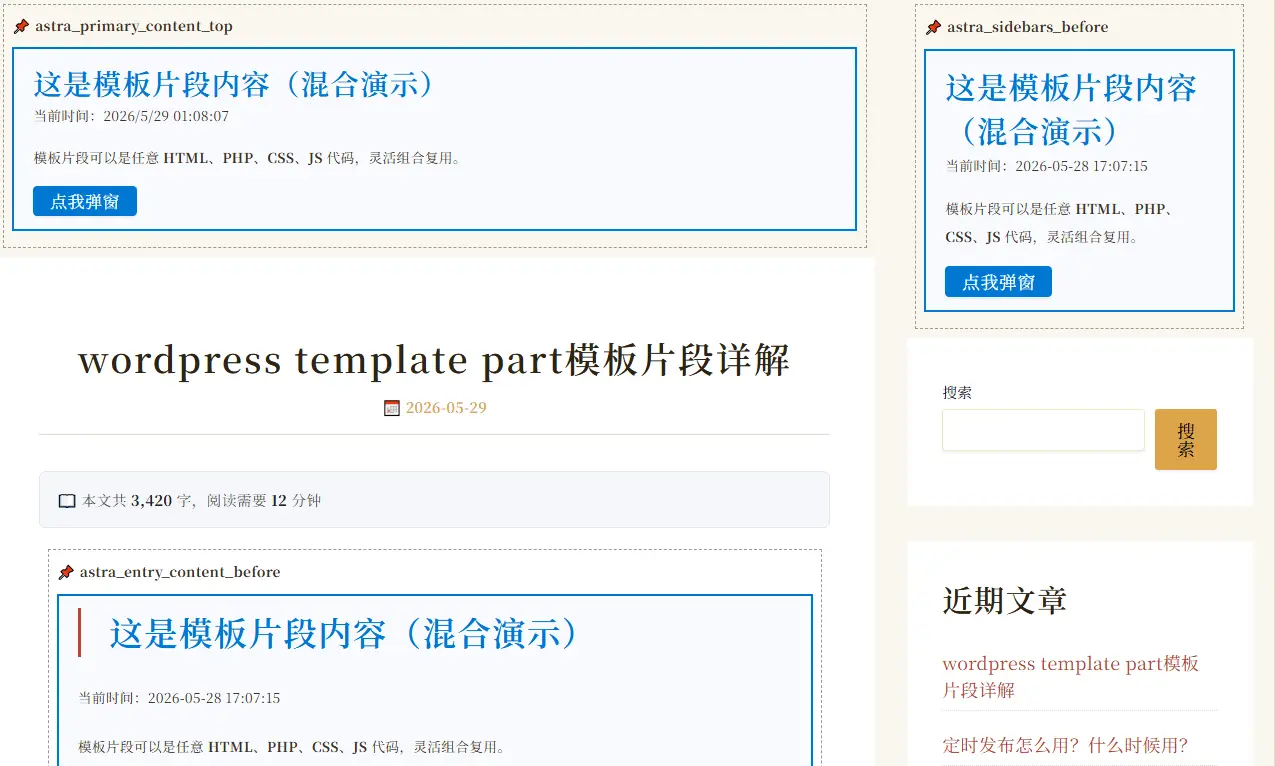Focus the sidebar search input field
This screenshot has width=1275, height=766.
pos(1043,430)
